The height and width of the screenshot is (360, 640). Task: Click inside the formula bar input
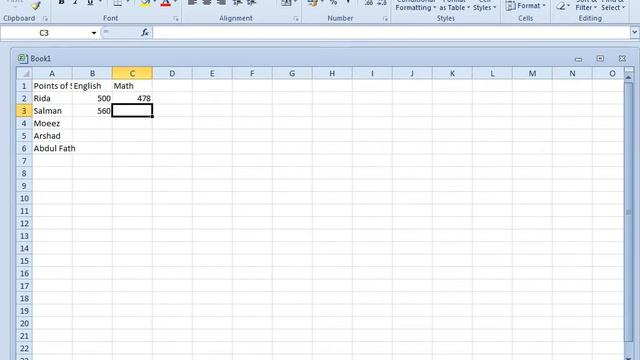(391, 33)
